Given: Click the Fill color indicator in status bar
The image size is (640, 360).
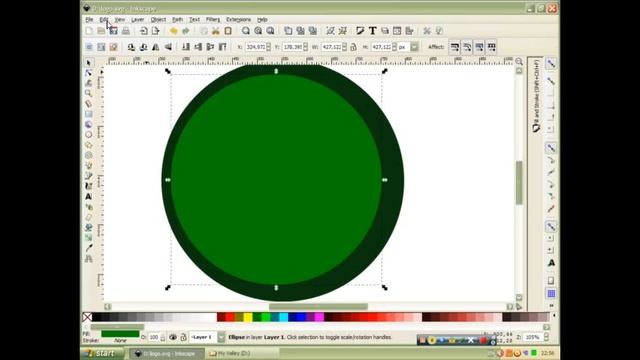Looking at the screenshot, I should pos(120,334).
